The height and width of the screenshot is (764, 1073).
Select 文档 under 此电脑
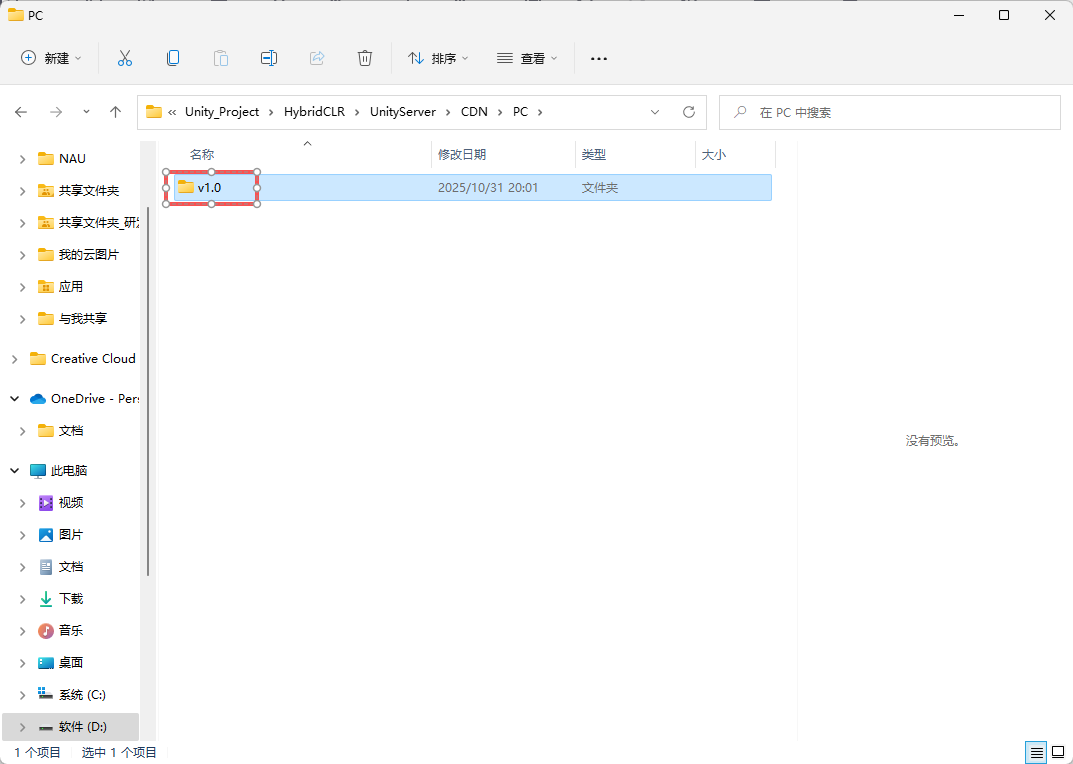click(70, 567)
